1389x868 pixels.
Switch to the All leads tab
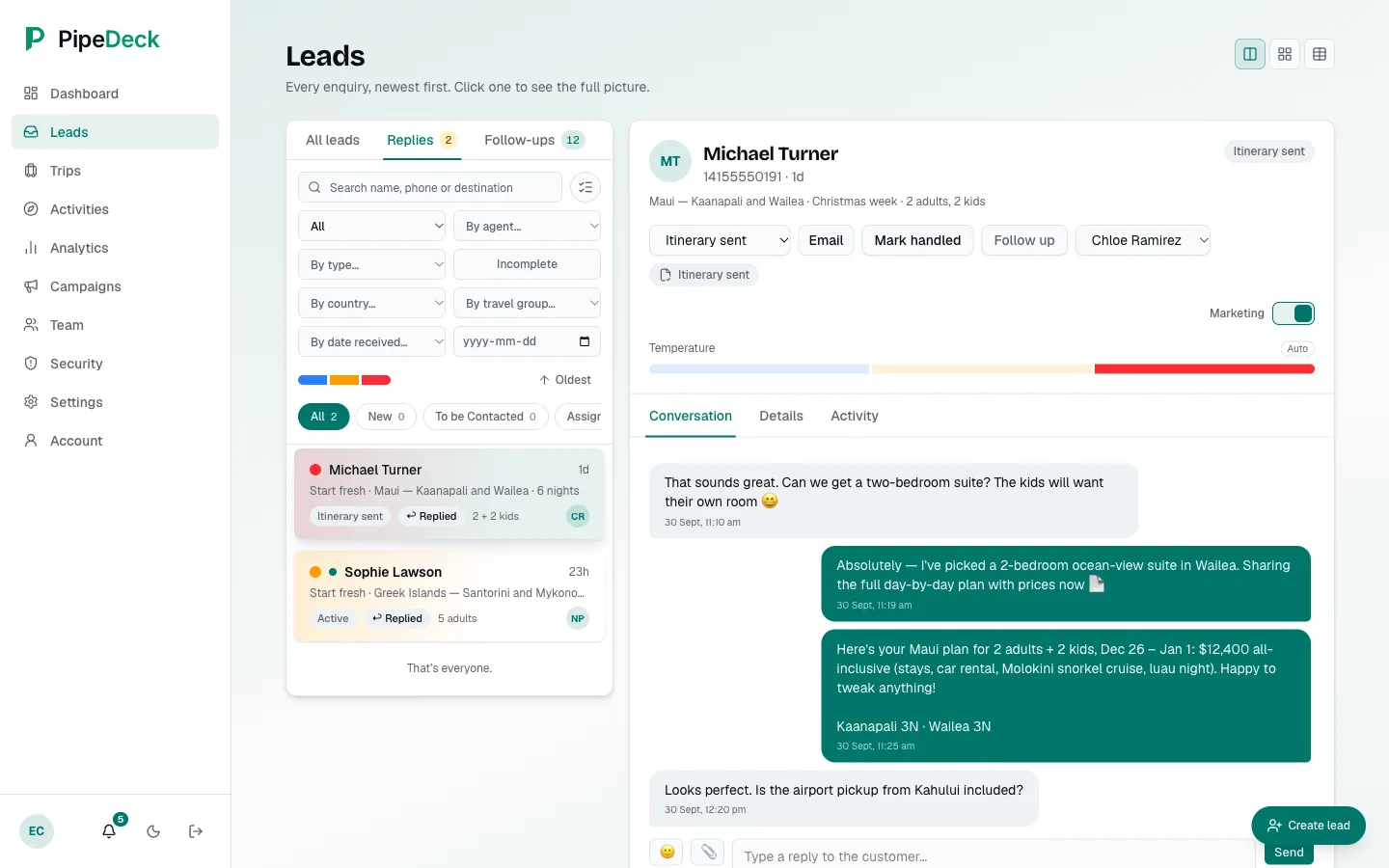tap(333, 140)
